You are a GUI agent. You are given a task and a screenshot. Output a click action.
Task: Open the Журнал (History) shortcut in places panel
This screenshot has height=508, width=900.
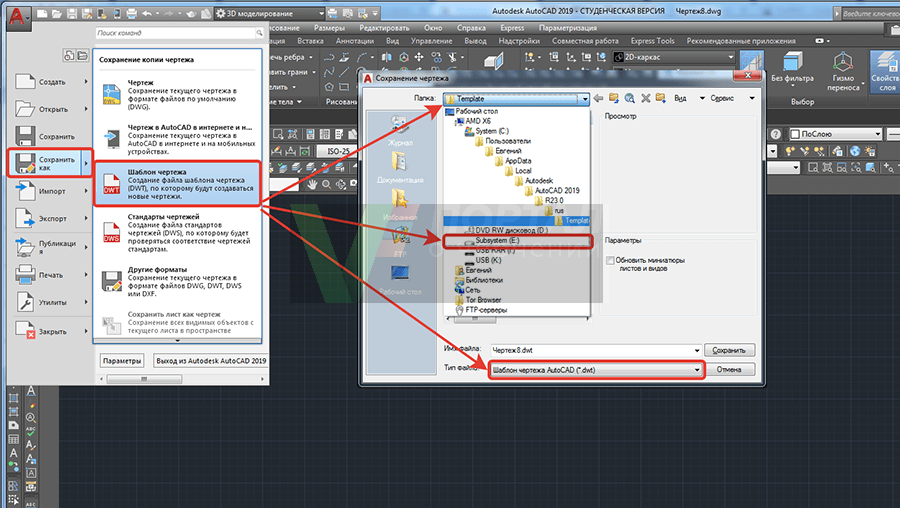(x=399, y=132)
